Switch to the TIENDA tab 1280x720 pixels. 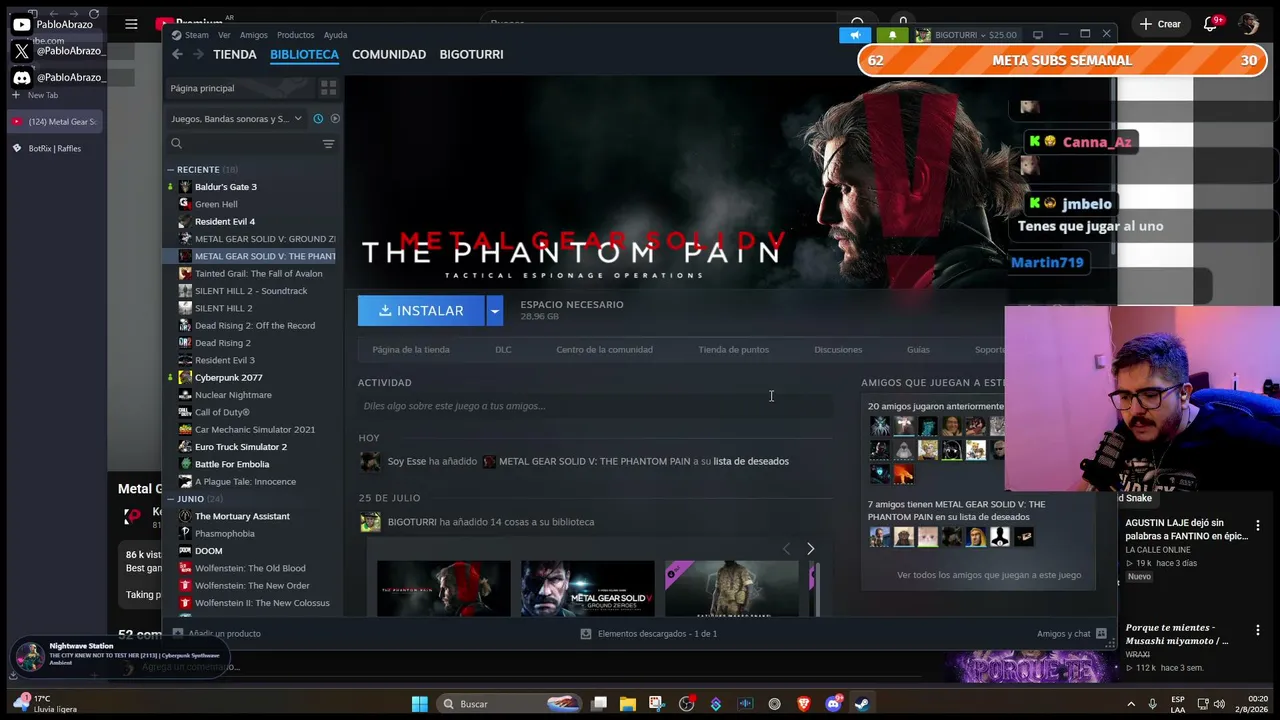click(x=235, y=54)
